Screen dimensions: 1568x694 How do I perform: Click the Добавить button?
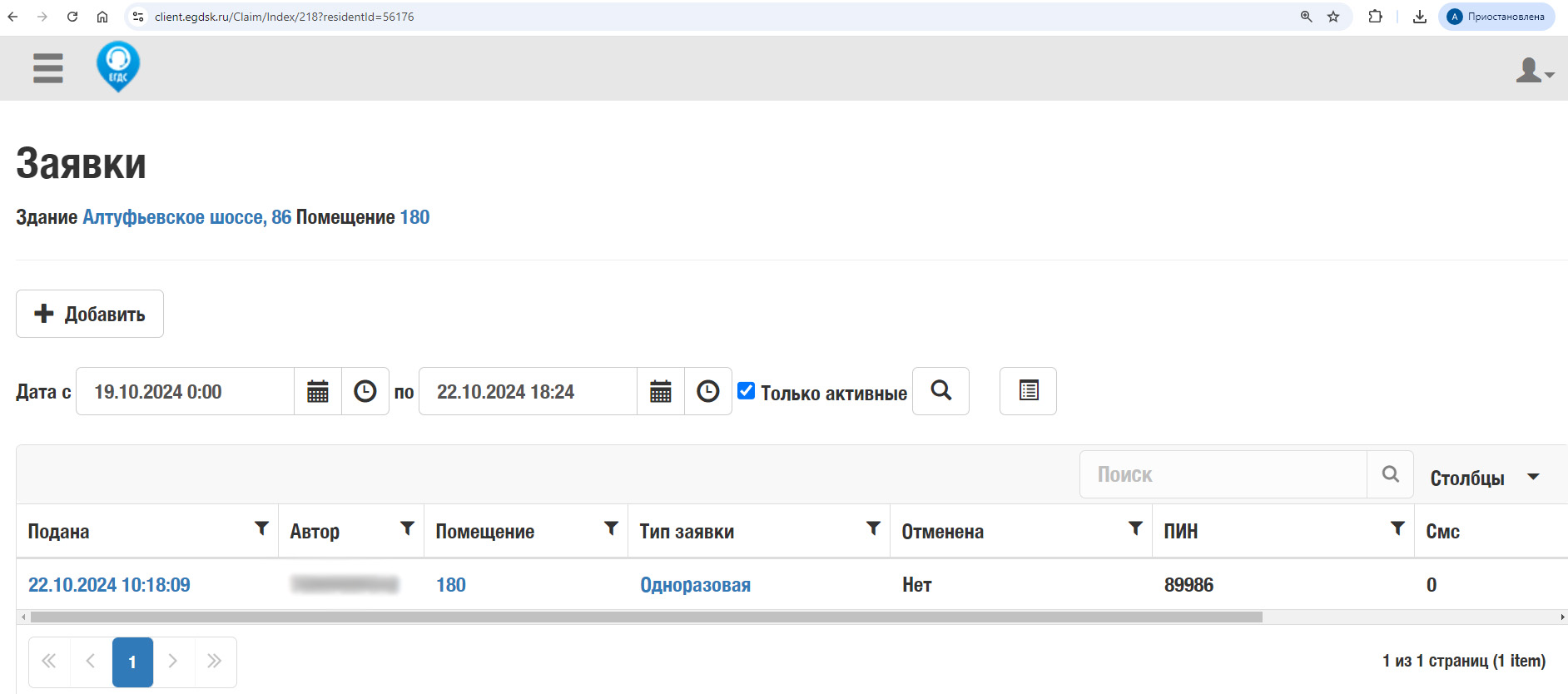pyautogui.click(x=90, y=314)
